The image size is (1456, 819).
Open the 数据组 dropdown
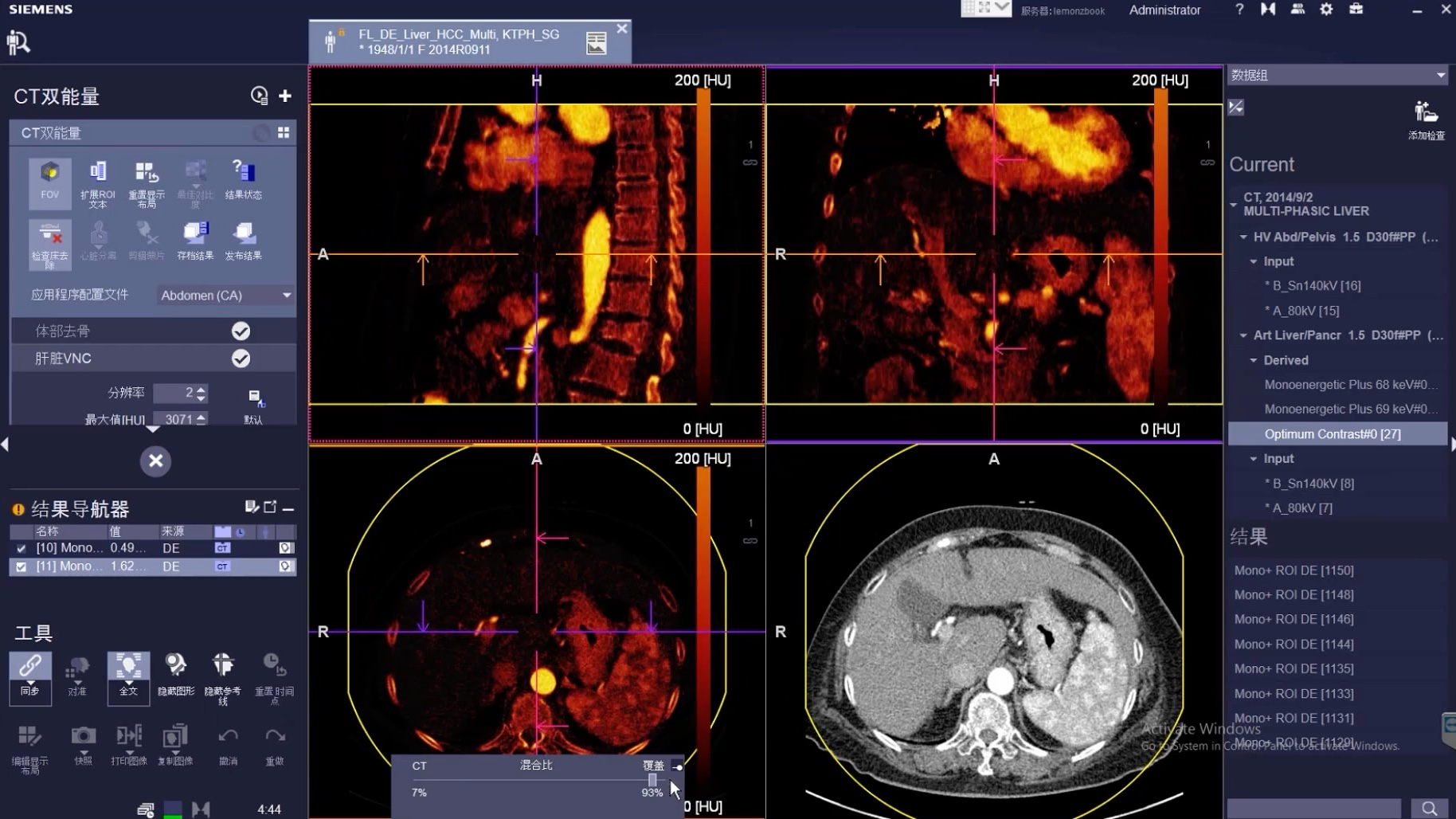(x=1337, y=75)
